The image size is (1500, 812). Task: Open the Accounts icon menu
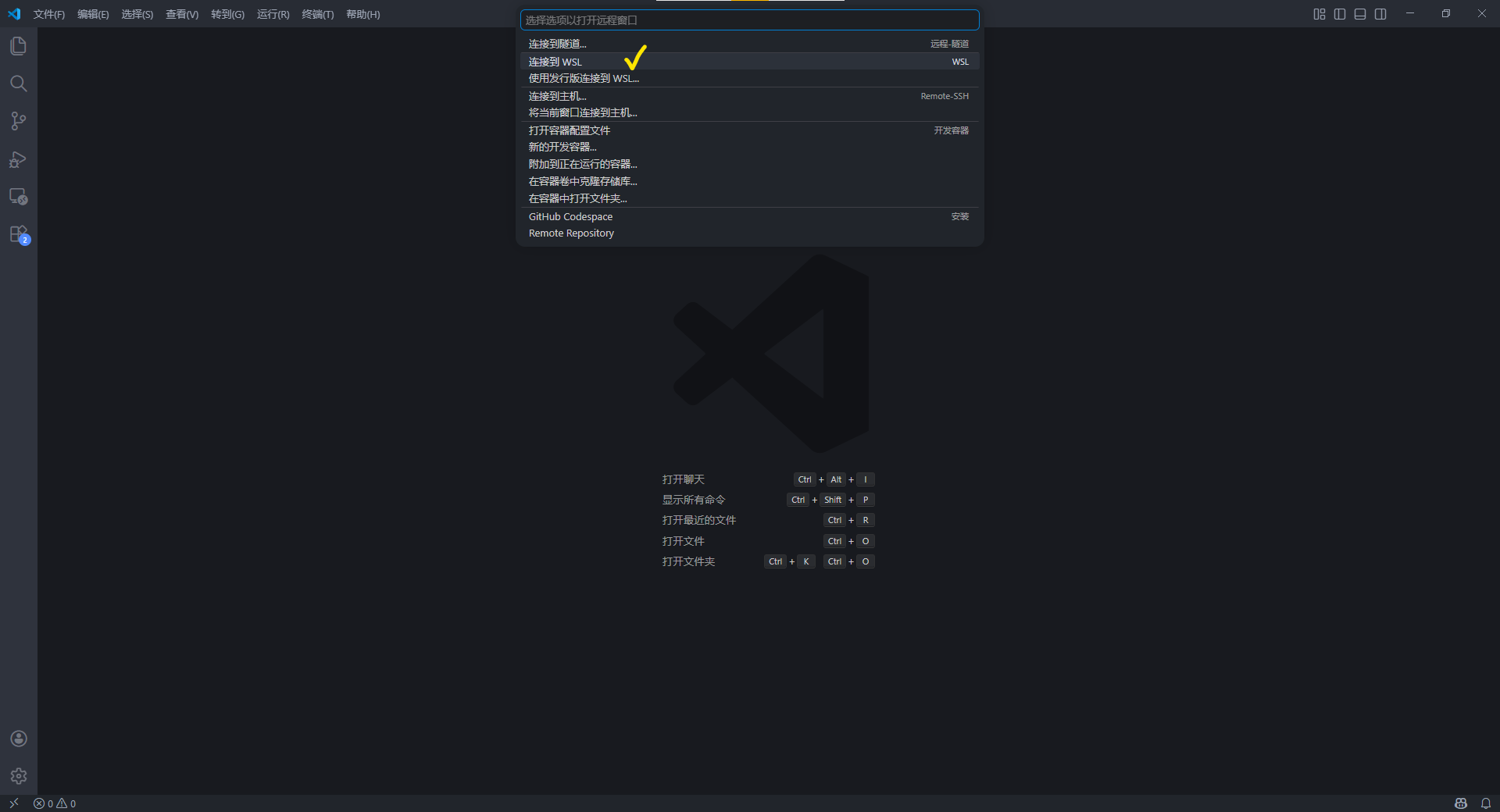19,739
